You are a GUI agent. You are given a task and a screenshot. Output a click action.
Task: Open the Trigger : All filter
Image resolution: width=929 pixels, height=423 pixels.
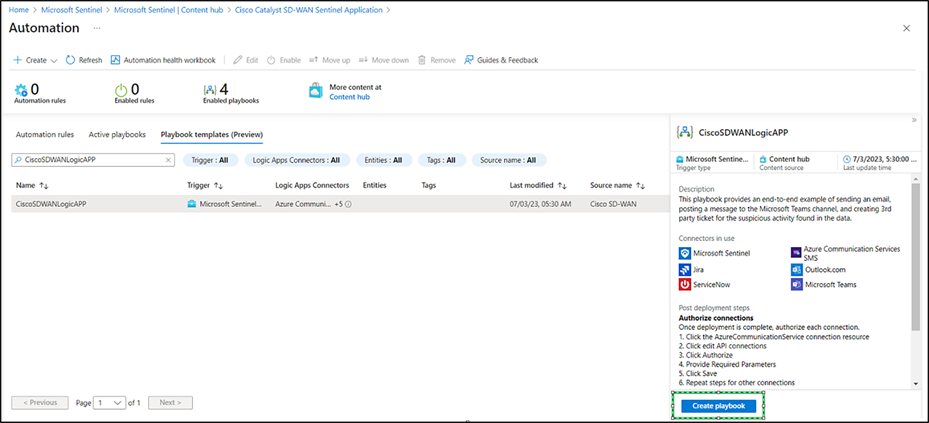pyautogui.click(x=210, y=160)
